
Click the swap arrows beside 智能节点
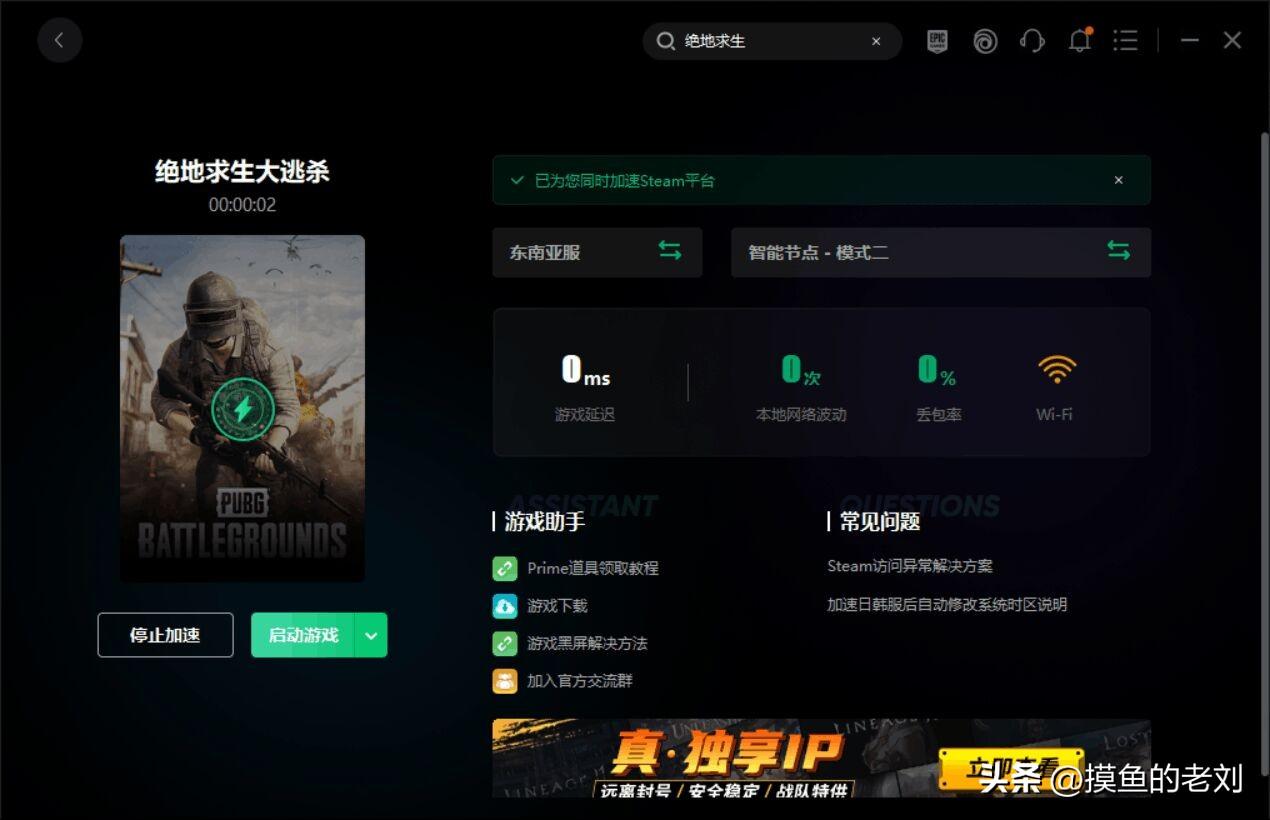tap(1119, 251)
